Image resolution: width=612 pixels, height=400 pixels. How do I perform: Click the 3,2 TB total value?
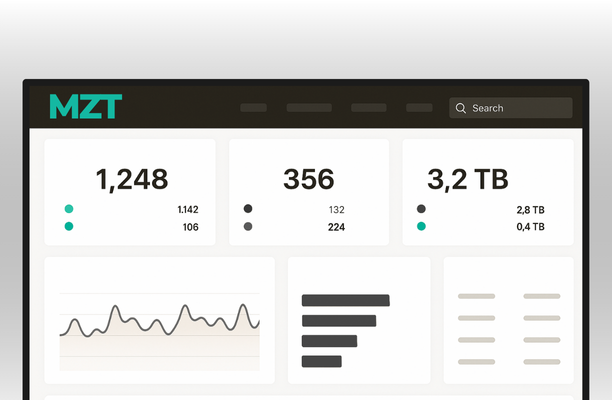(468, 179)
